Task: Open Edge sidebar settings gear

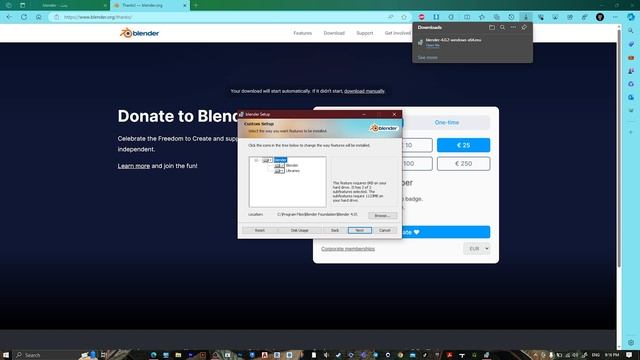Action: [x=631, y=342]
